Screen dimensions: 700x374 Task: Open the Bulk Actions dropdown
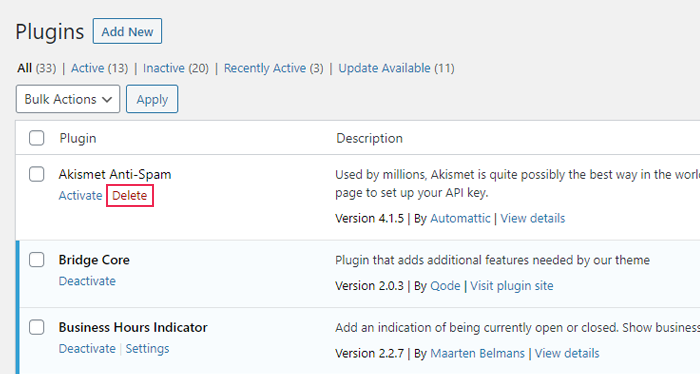pos(68,99)
